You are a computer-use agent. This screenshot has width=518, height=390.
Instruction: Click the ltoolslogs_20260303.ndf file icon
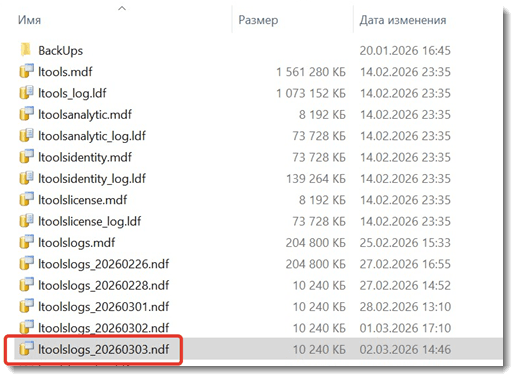click(26, 348)
